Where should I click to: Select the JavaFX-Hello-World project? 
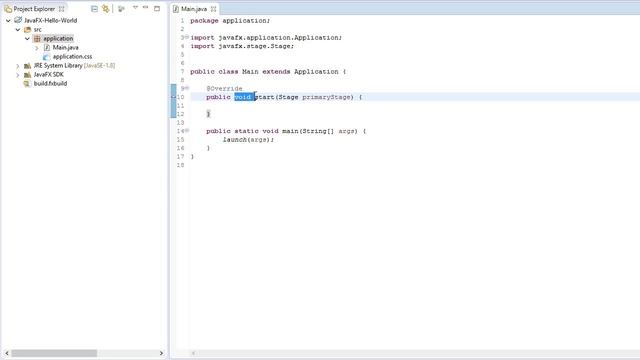pyautogui.click(x=51, y=20)
